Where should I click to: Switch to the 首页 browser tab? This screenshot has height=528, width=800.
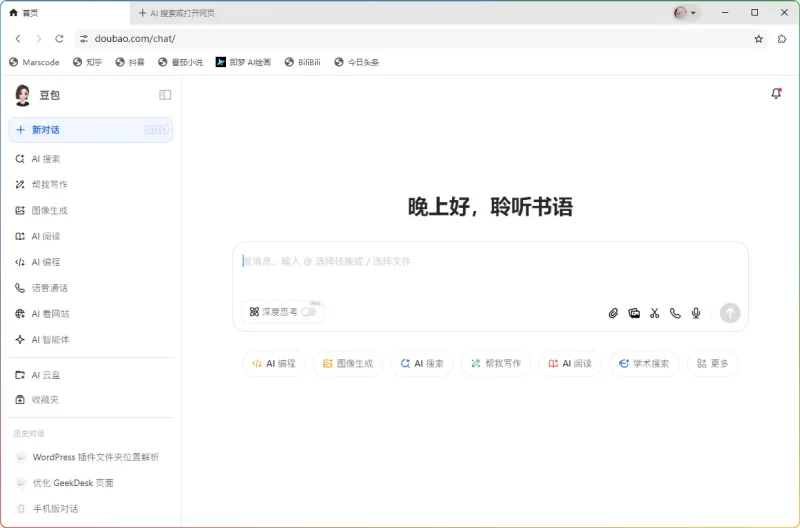[x=65, y=13]
